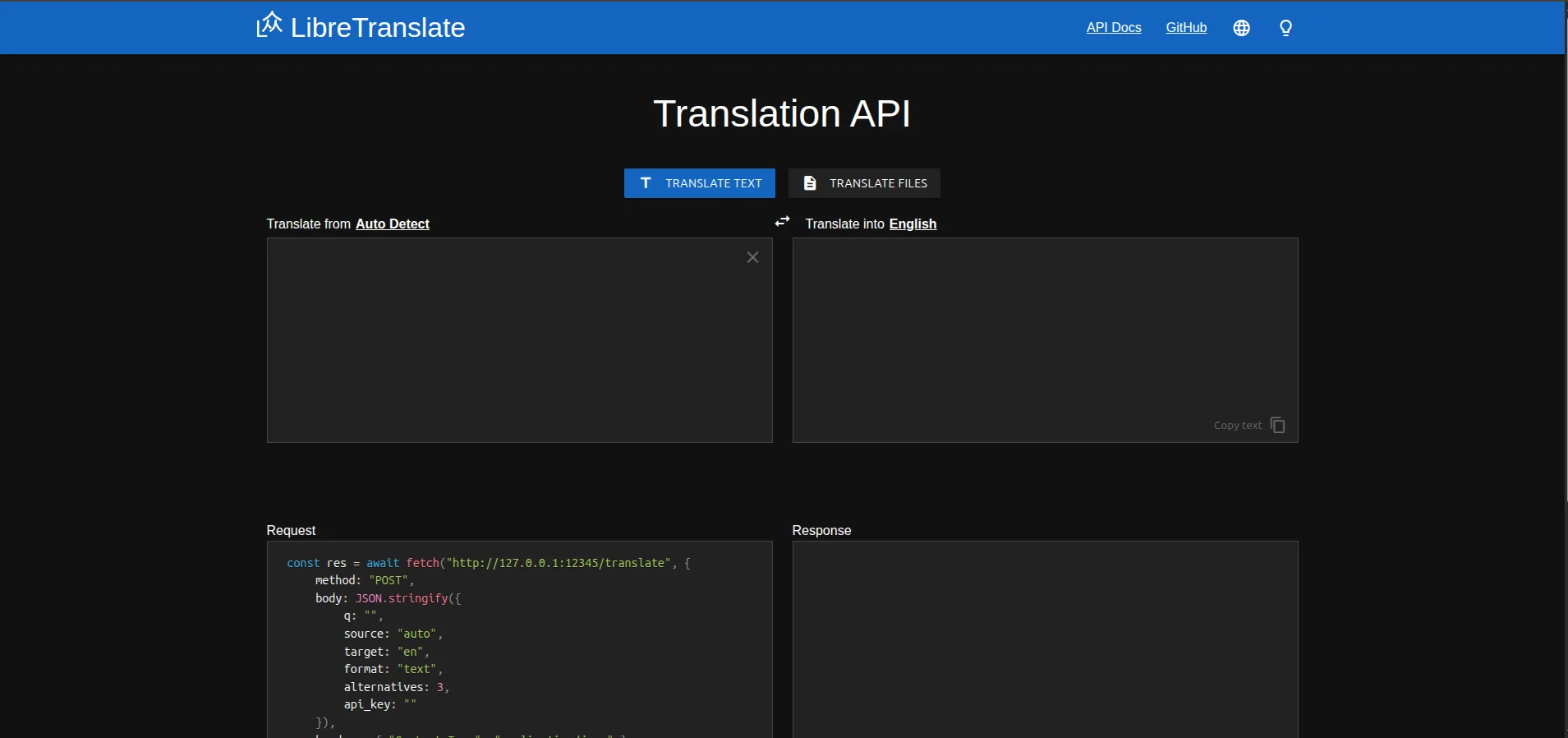Open the LibreTranslate home title link
This screenshot has width=1568, height=738.
click(x=378, y=27)
